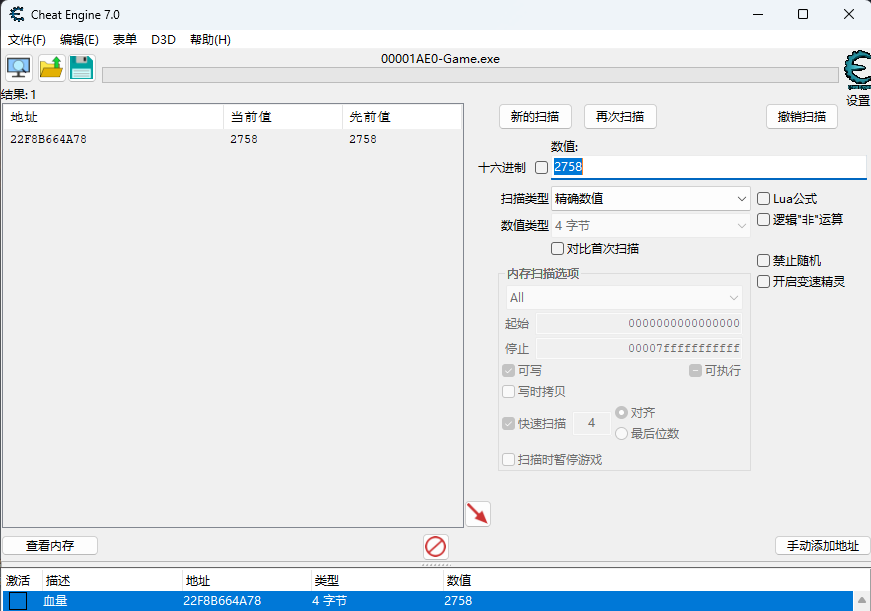Click the address table scrollbar up arrow
871x611 pixels.
(x=862, y=600)
